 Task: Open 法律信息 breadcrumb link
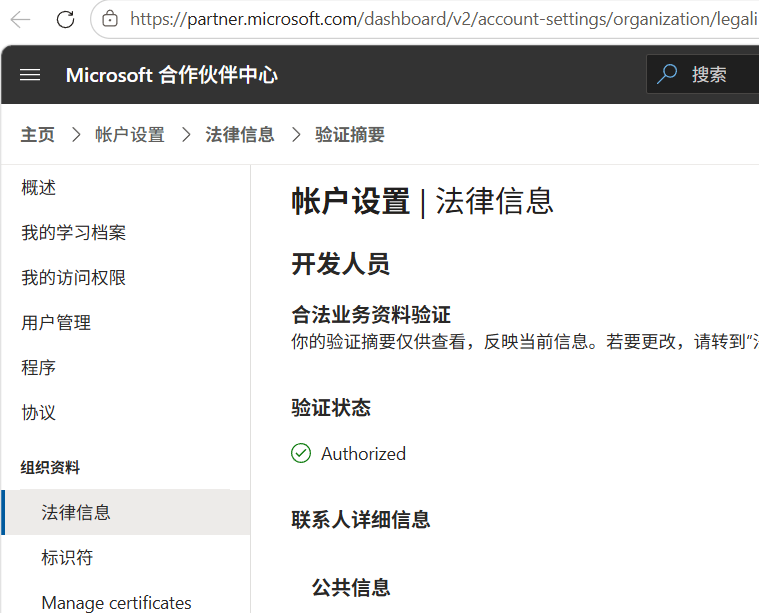[x=240, y=135]
